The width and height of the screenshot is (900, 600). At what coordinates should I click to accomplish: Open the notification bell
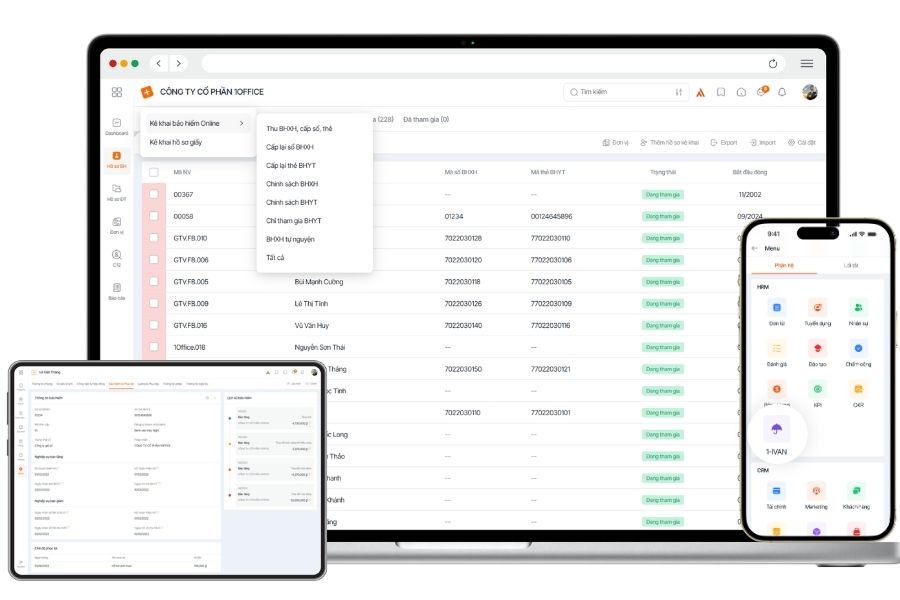(x=782, y=92)
